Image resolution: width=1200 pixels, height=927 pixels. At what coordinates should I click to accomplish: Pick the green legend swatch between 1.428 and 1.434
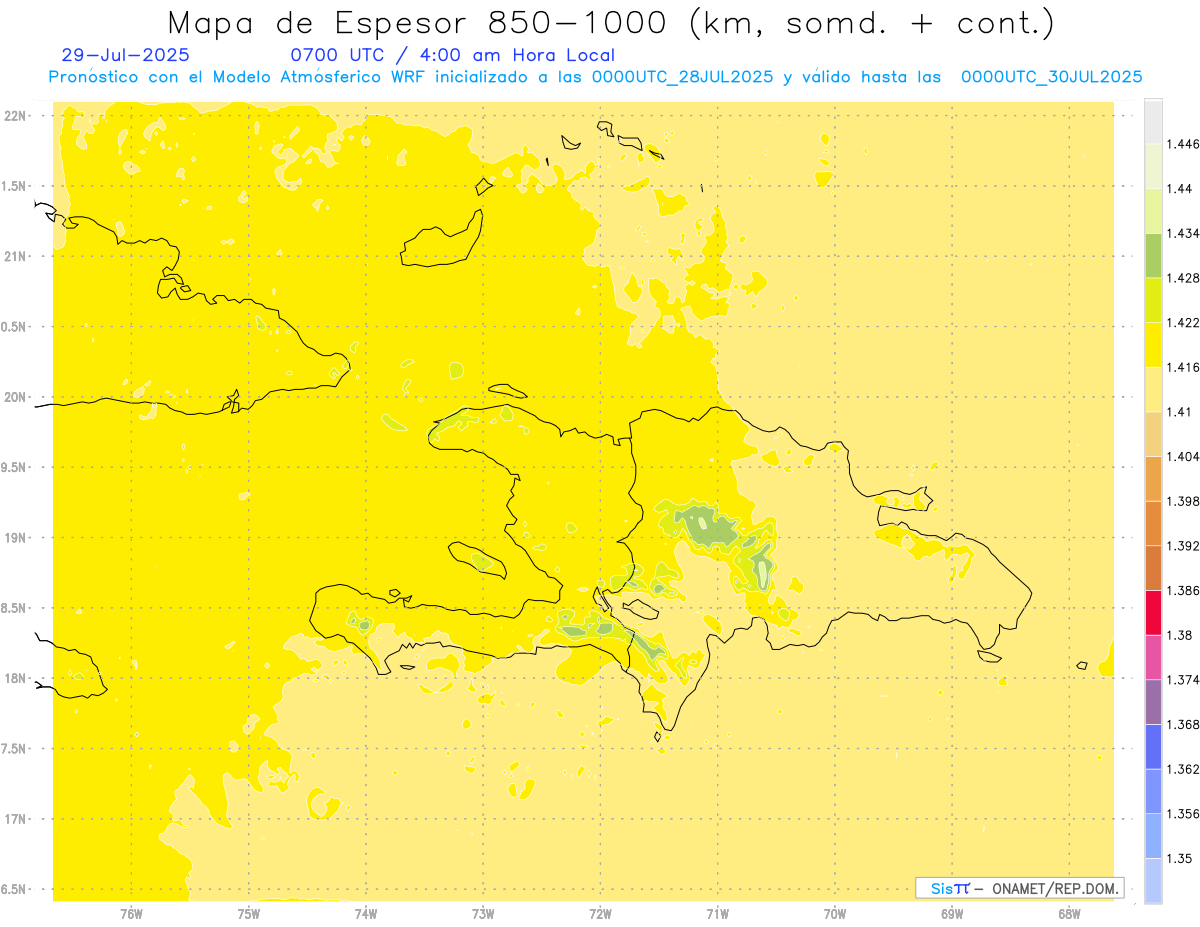[1153, 255]
